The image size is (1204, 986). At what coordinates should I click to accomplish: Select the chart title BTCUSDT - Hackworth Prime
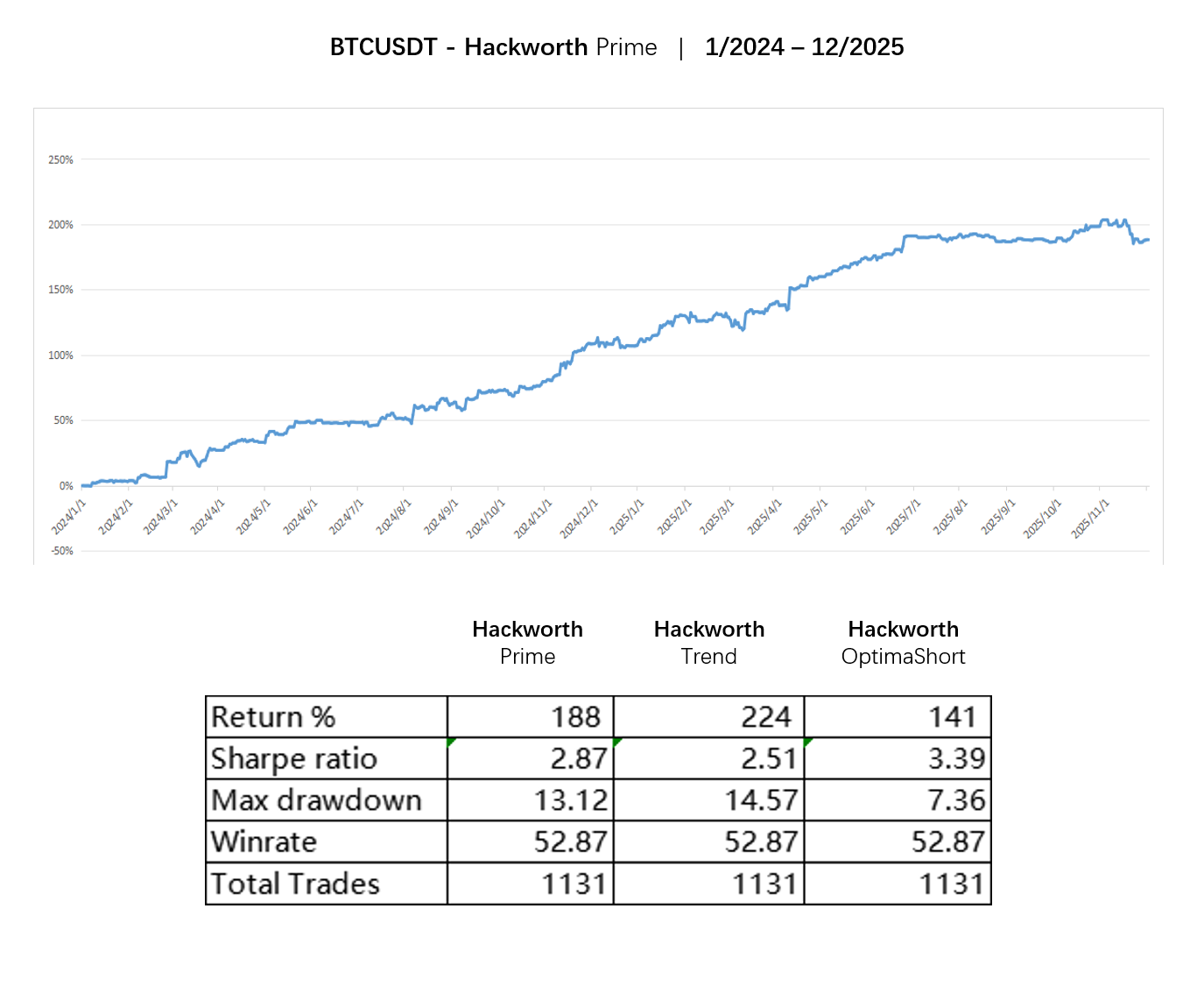click(493, 47)
